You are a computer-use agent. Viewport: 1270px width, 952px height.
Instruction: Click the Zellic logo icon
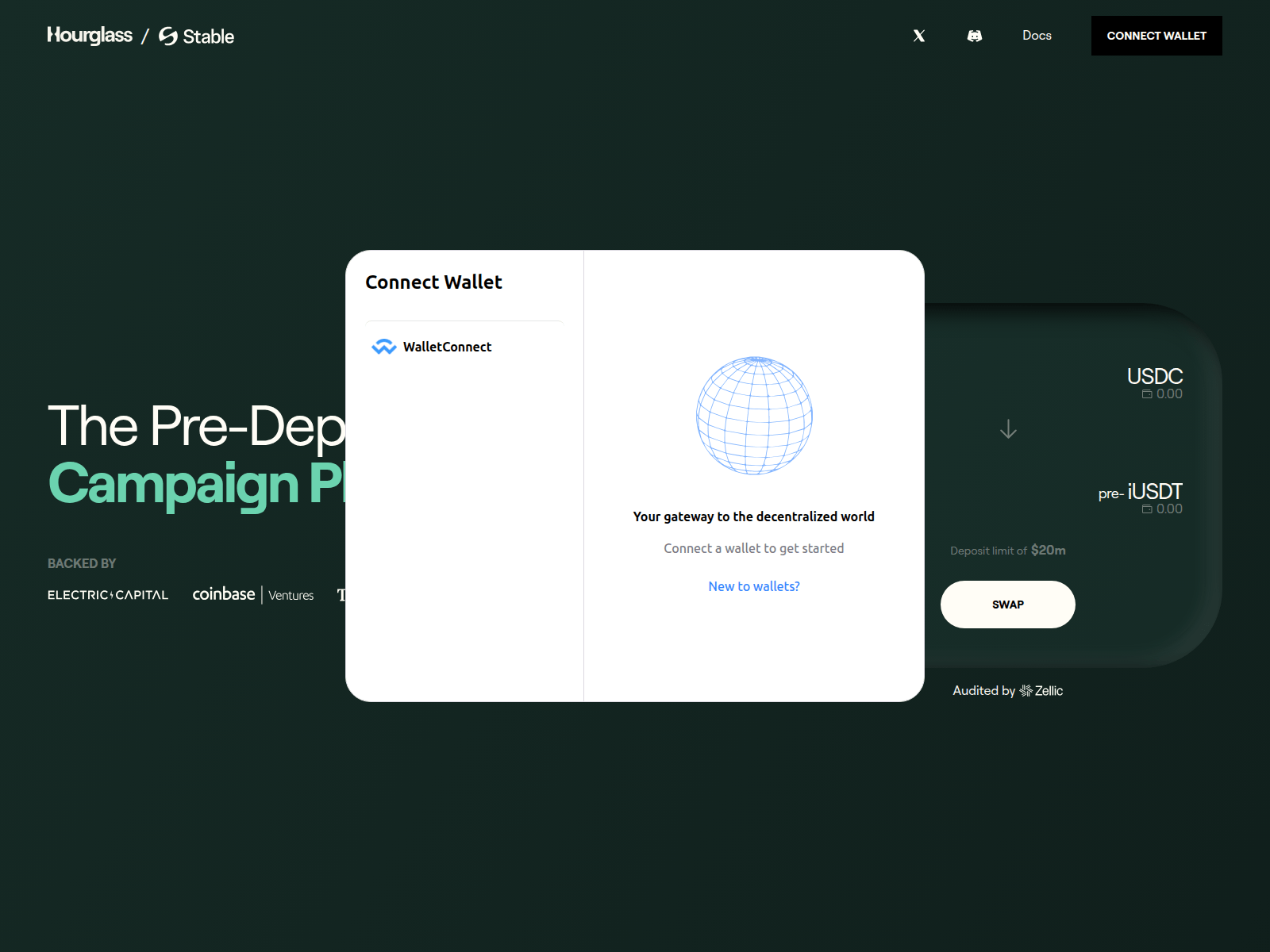click(x=1026, y=691)
